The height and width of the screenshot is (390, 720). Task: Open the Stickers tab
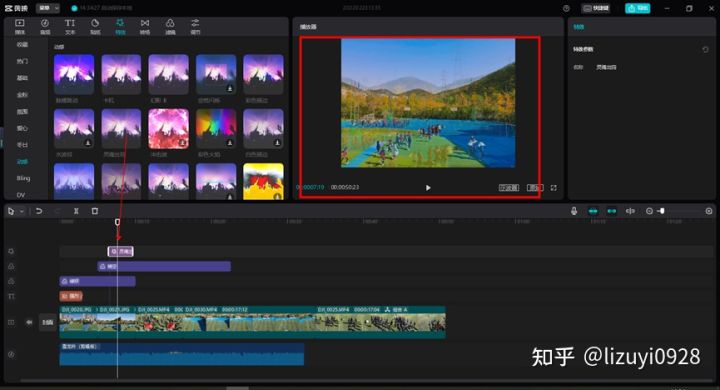pyautogui.click(x=95, y=27)
